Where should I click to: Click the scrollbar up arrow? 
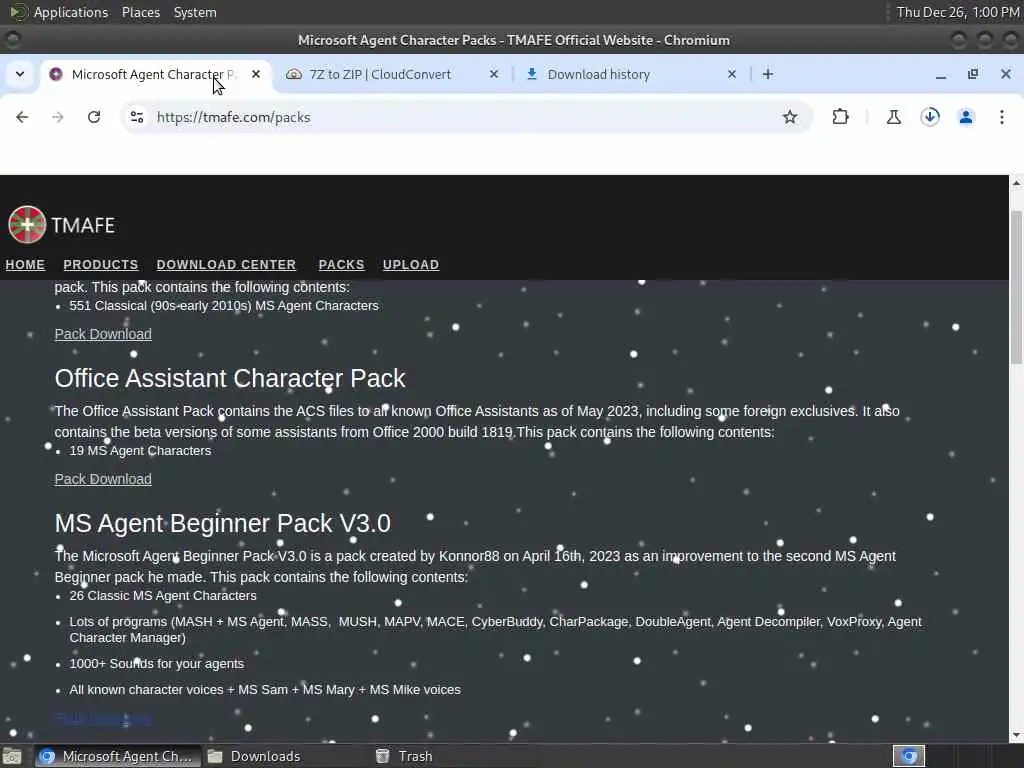coord(1016,184)
